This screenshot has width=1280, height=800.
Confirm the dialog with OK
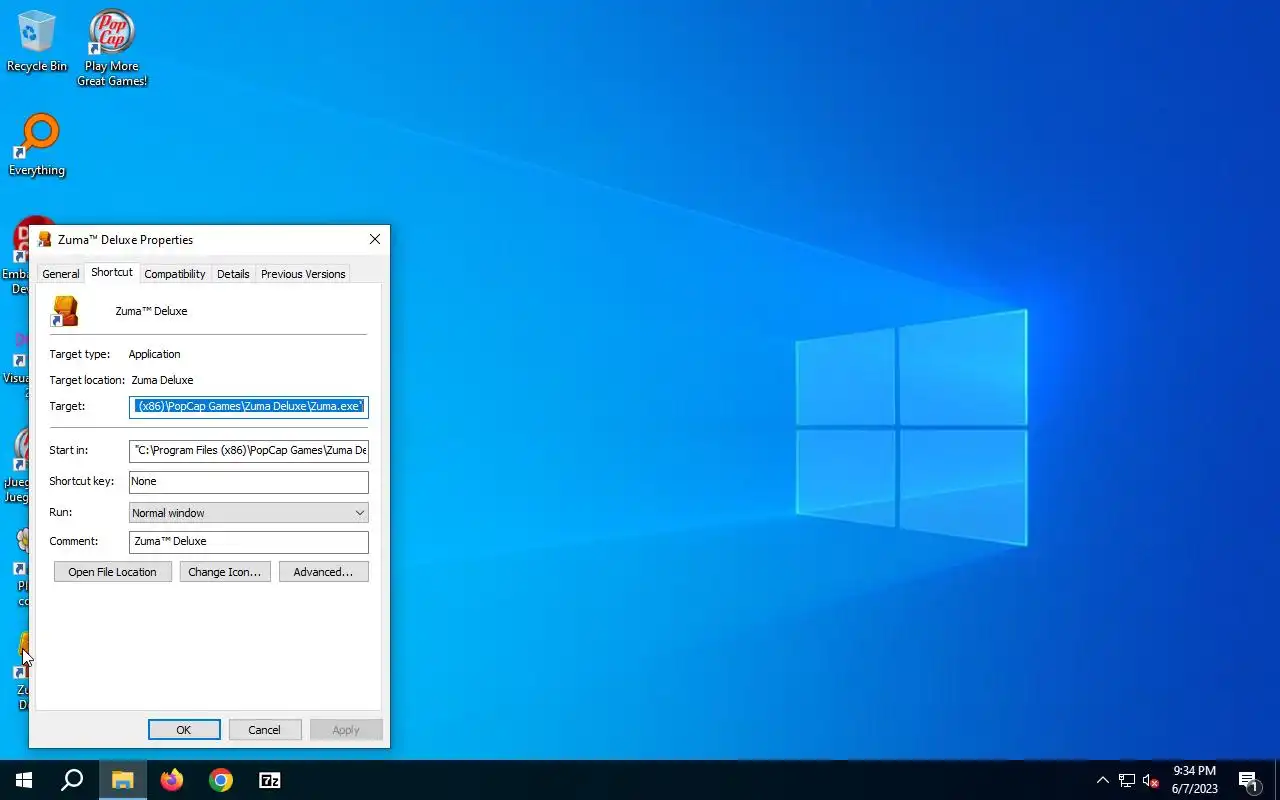[184, 730]
